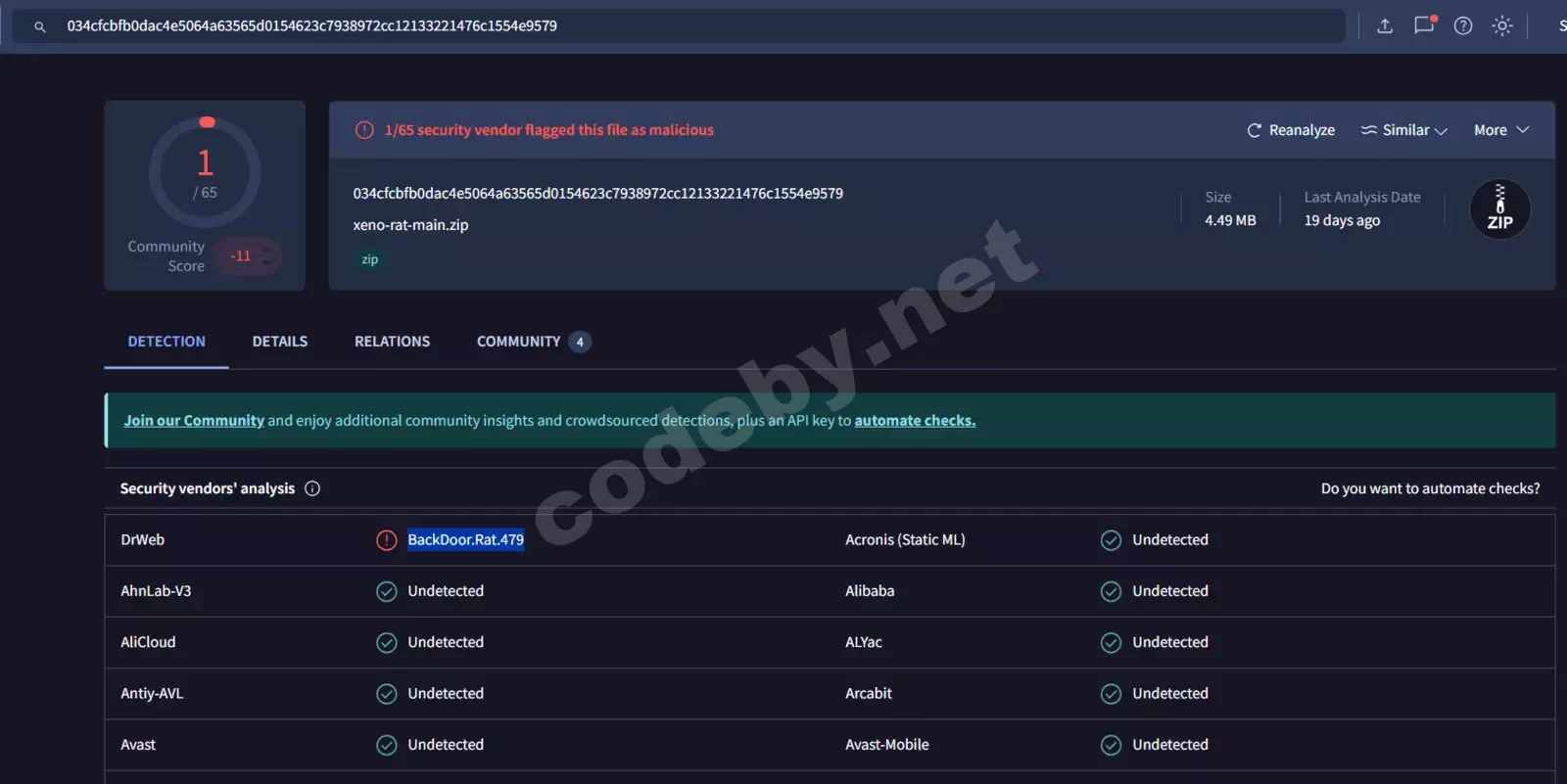Click the Avast-Mobile undetected checkmark icon
This screenshot has height=784, width=1567.
coord(1111,745)
